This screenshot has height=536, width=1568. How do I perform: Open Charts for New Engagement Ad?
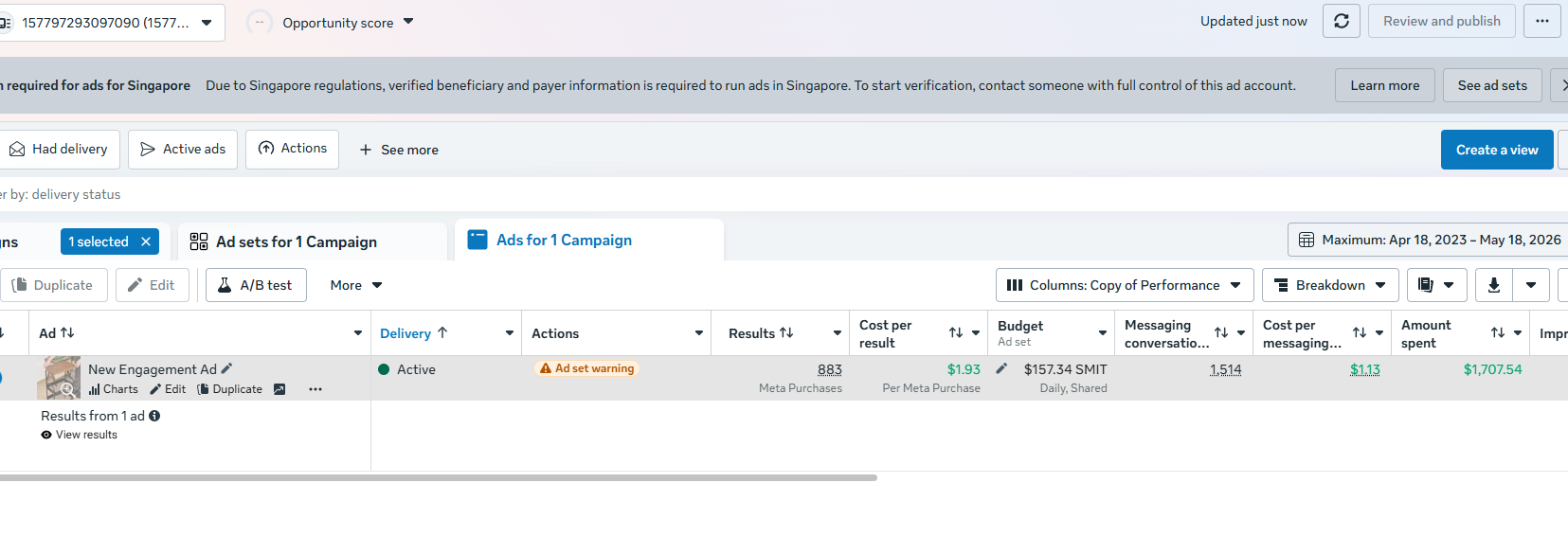coord(113,389)
